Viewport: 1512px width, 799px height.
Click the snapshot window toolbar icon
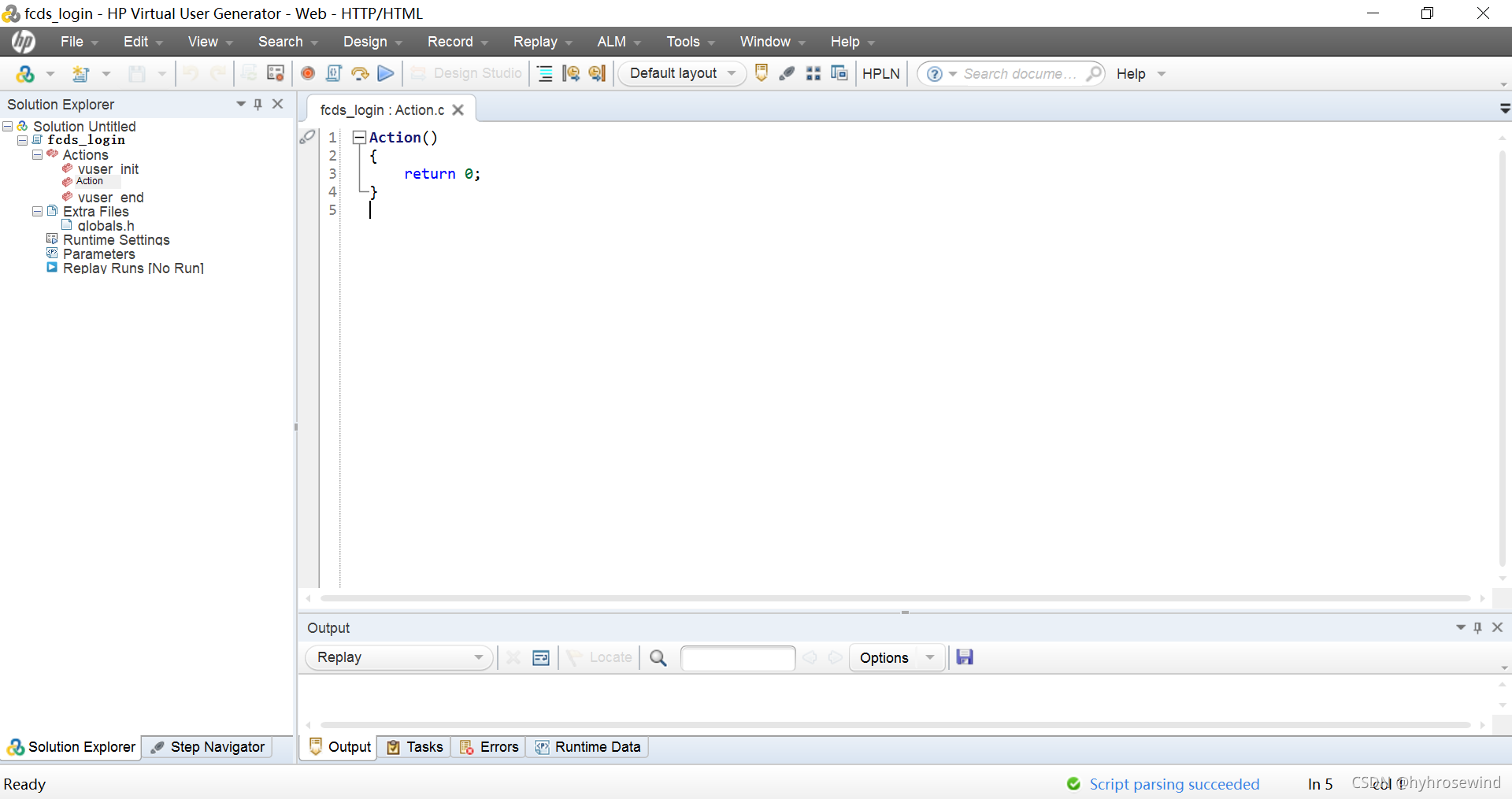839,73
